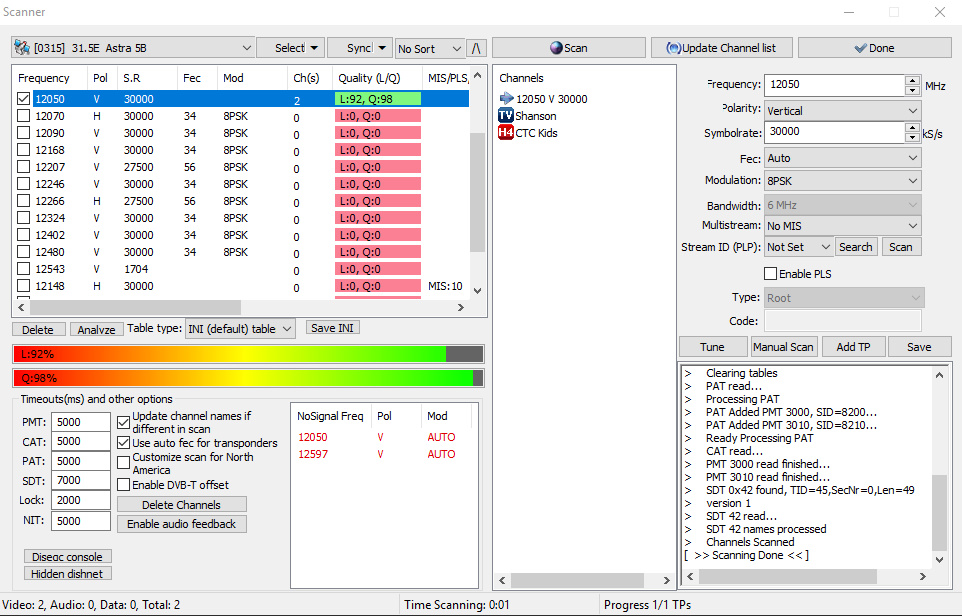The width and height of the screenshot is (962, 616).
Task: Click the Delete Channels button
Action: coord(182,504)
